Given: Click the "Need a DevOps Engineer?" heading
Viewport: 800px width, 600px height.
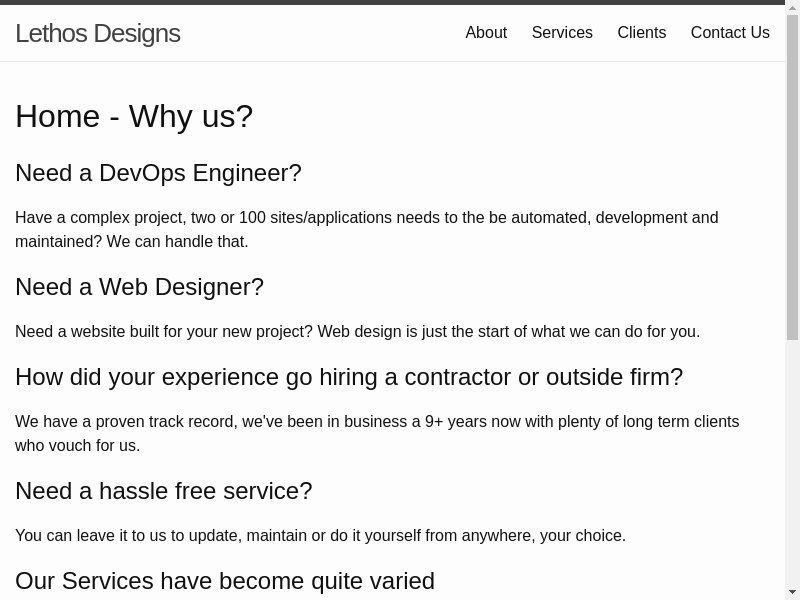Looking at the screenshot, I should coord(158,173).
